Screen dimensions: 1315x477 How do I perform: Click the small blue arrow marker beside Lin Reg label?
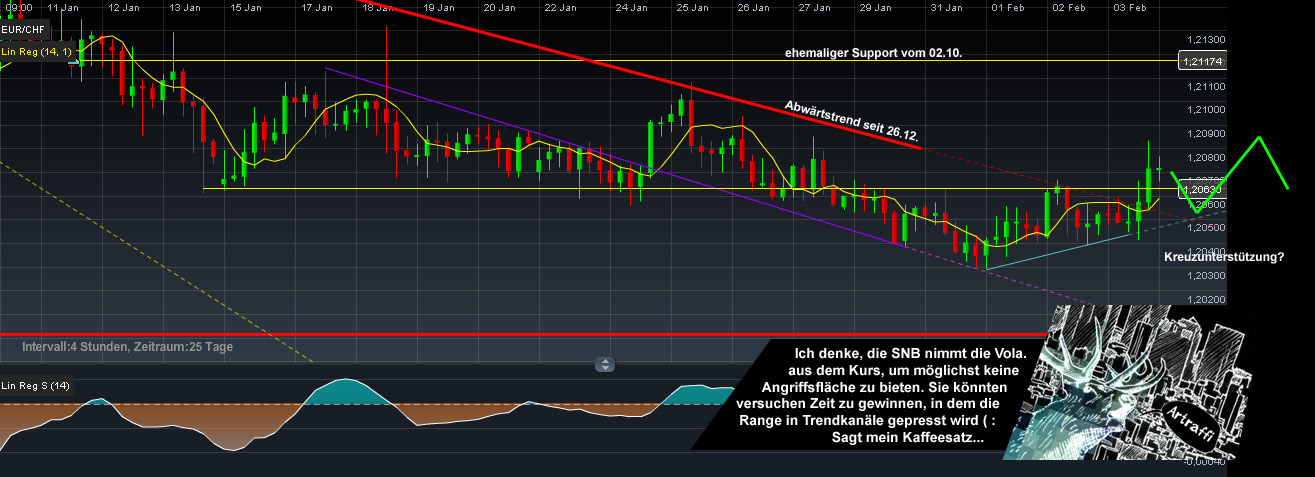click(76, 63)
